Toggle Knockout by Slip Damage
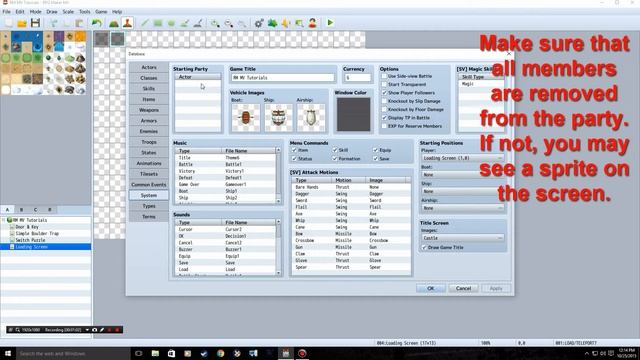640x360 pixels. 384,101
